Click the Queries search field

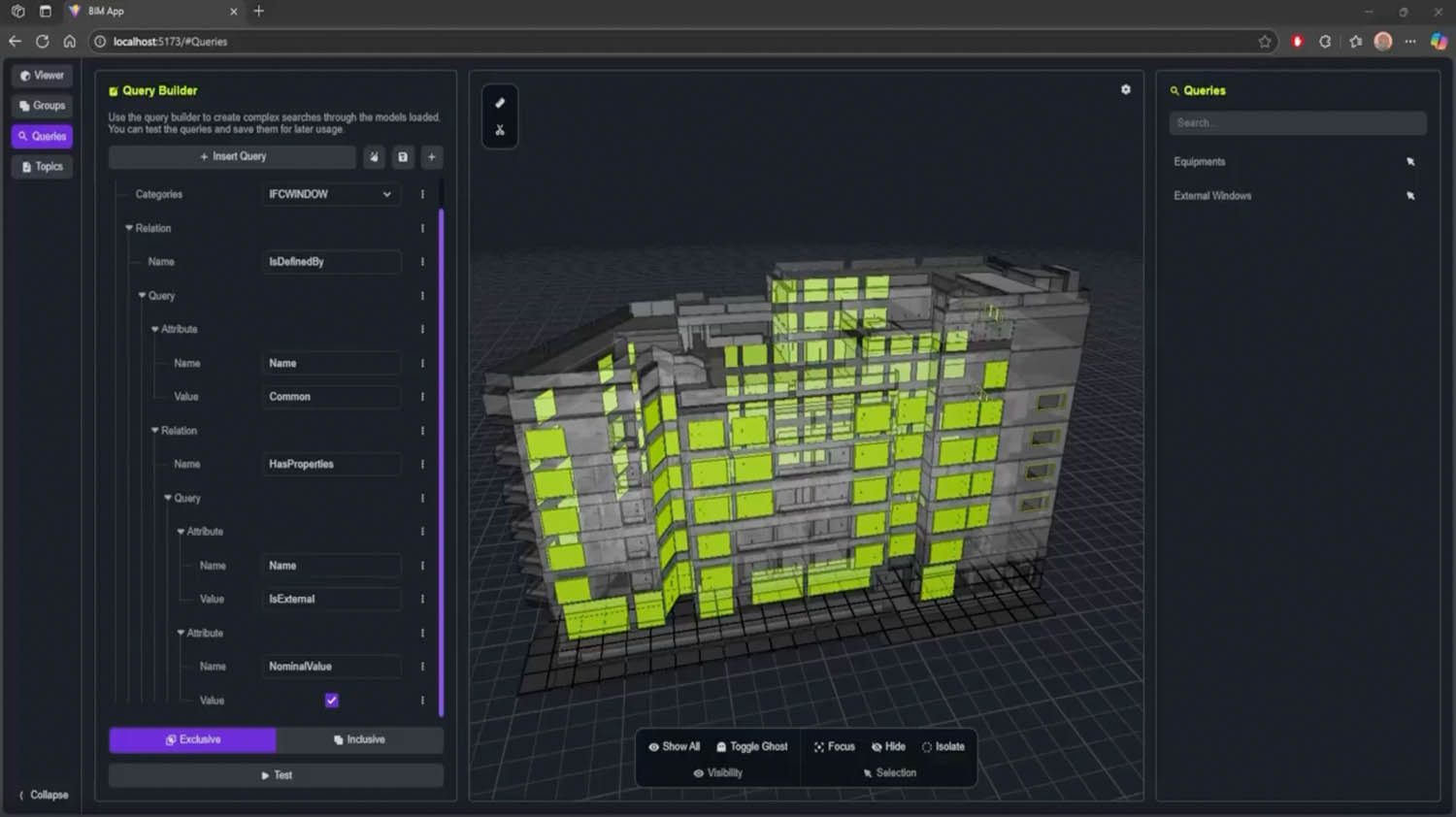coord(1297,123)
